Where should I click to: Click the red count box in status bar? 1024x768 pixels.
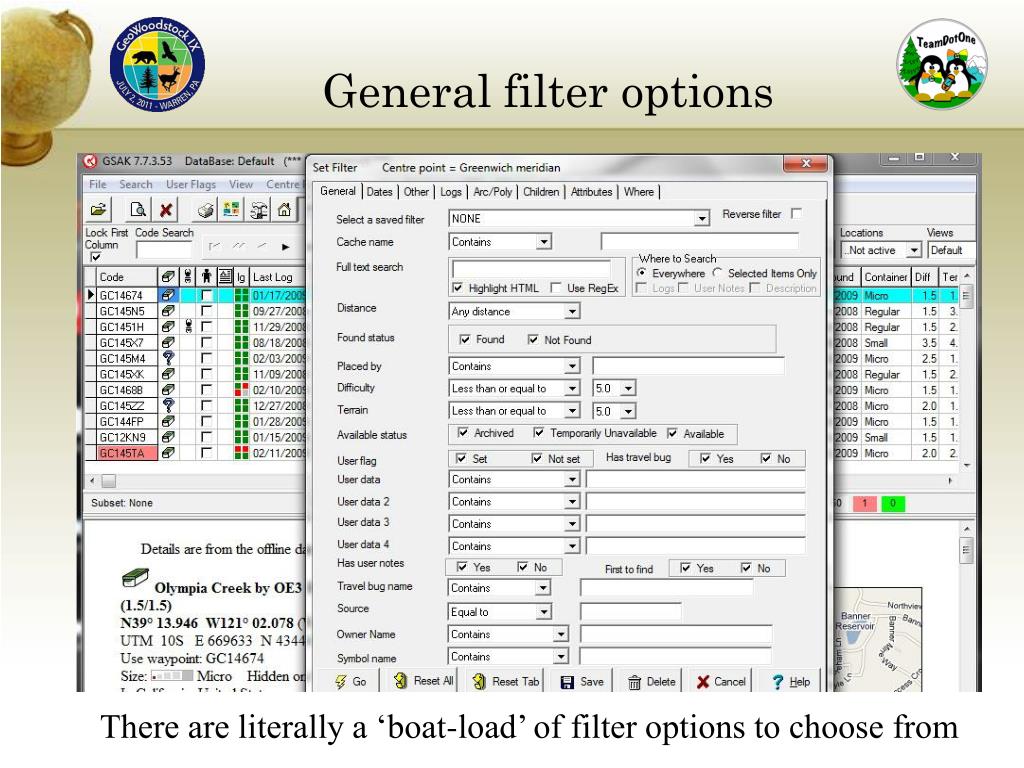click(x=864, y=504)
